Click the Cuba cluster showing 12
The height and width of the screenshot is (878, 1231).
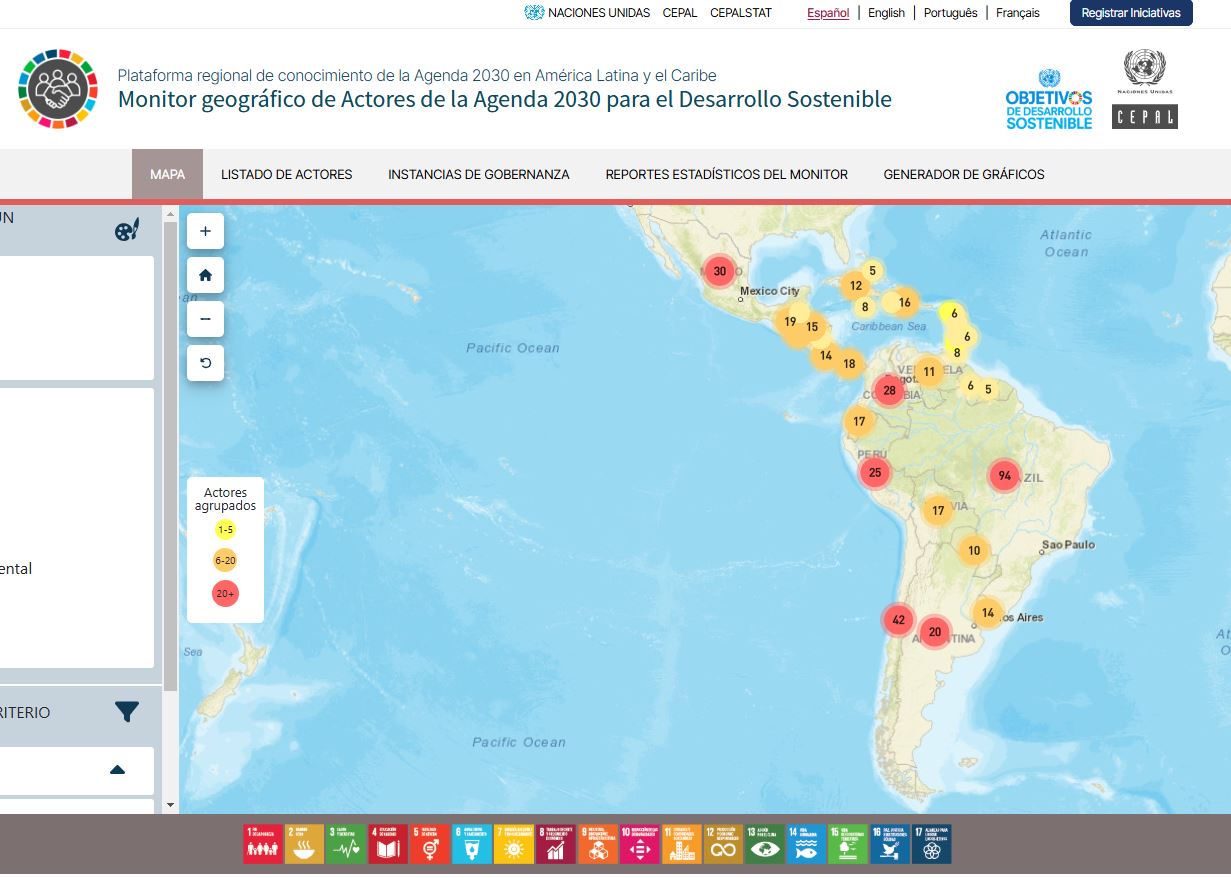[x=856, y=286]
